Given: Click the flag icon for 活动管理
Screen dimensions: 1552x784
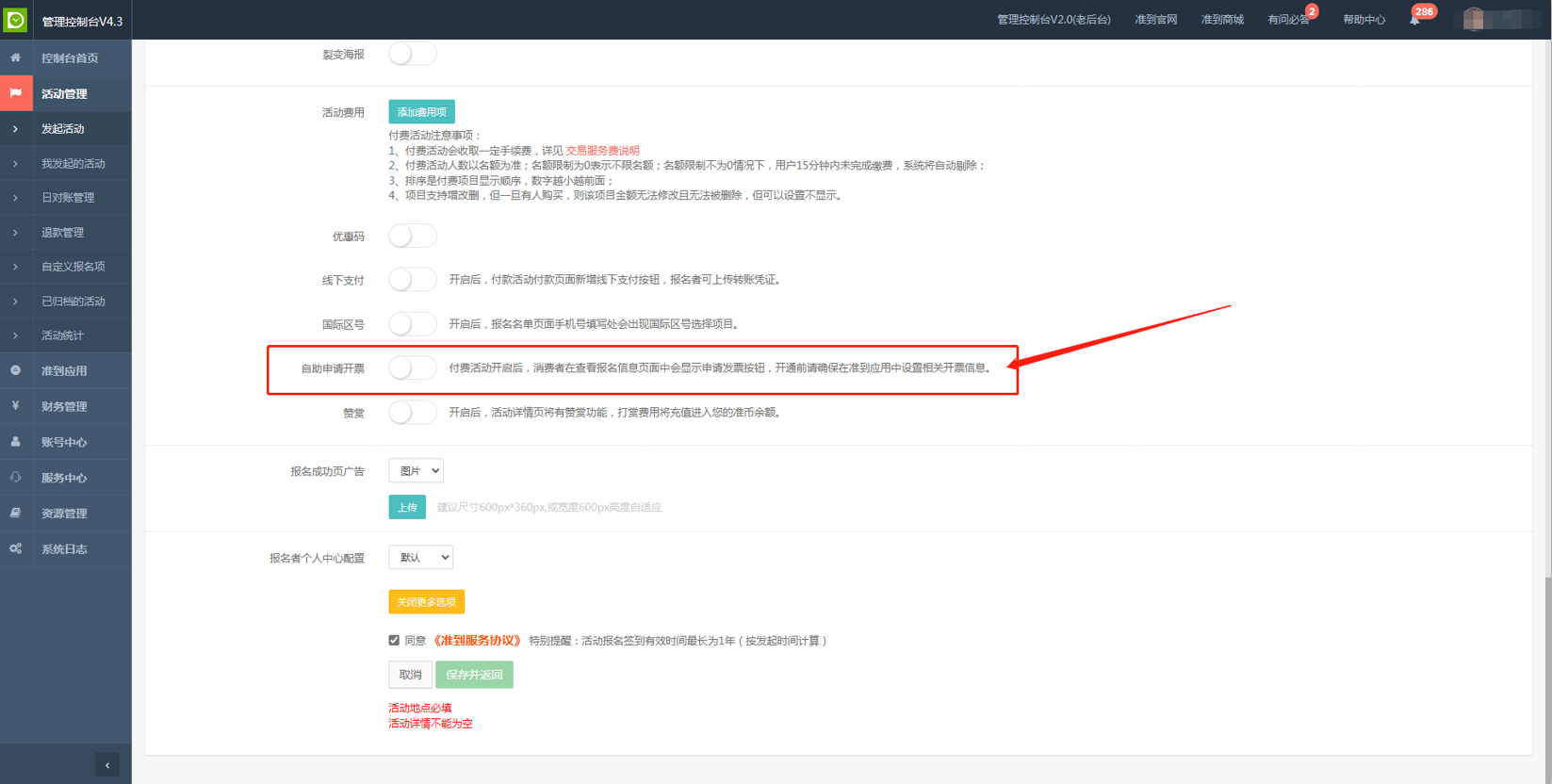Looking at the screenshot, I should (16, 93).
